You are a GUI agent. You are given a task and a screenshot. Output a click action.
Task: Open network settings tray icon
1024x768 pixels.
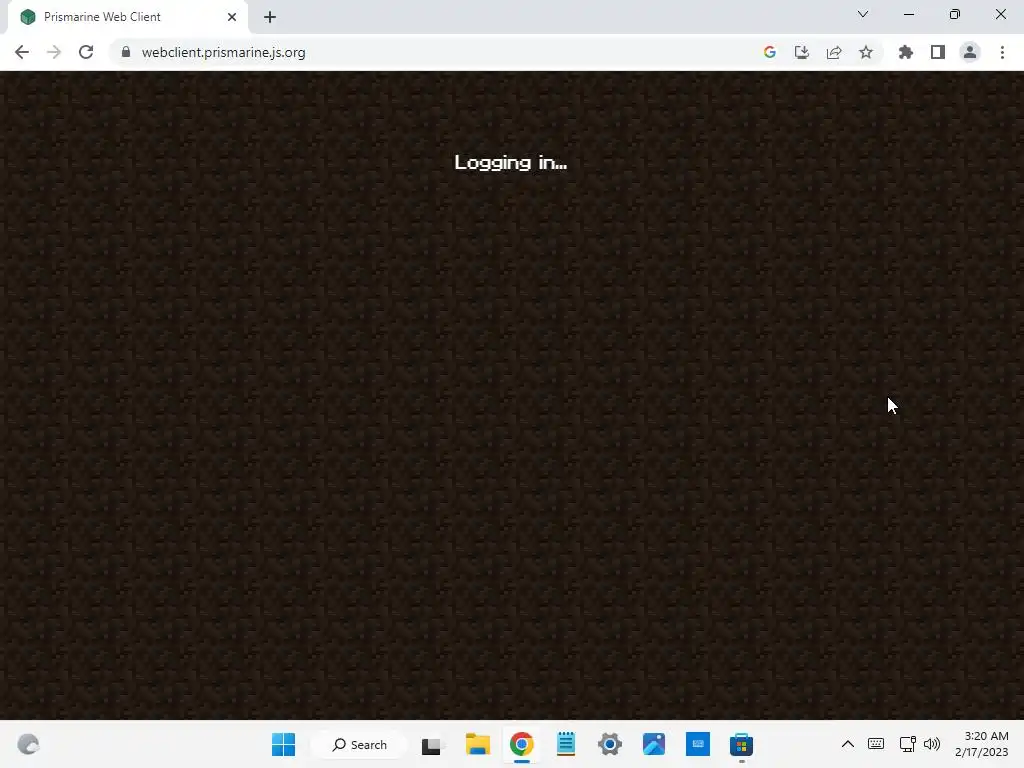point(907,744)
